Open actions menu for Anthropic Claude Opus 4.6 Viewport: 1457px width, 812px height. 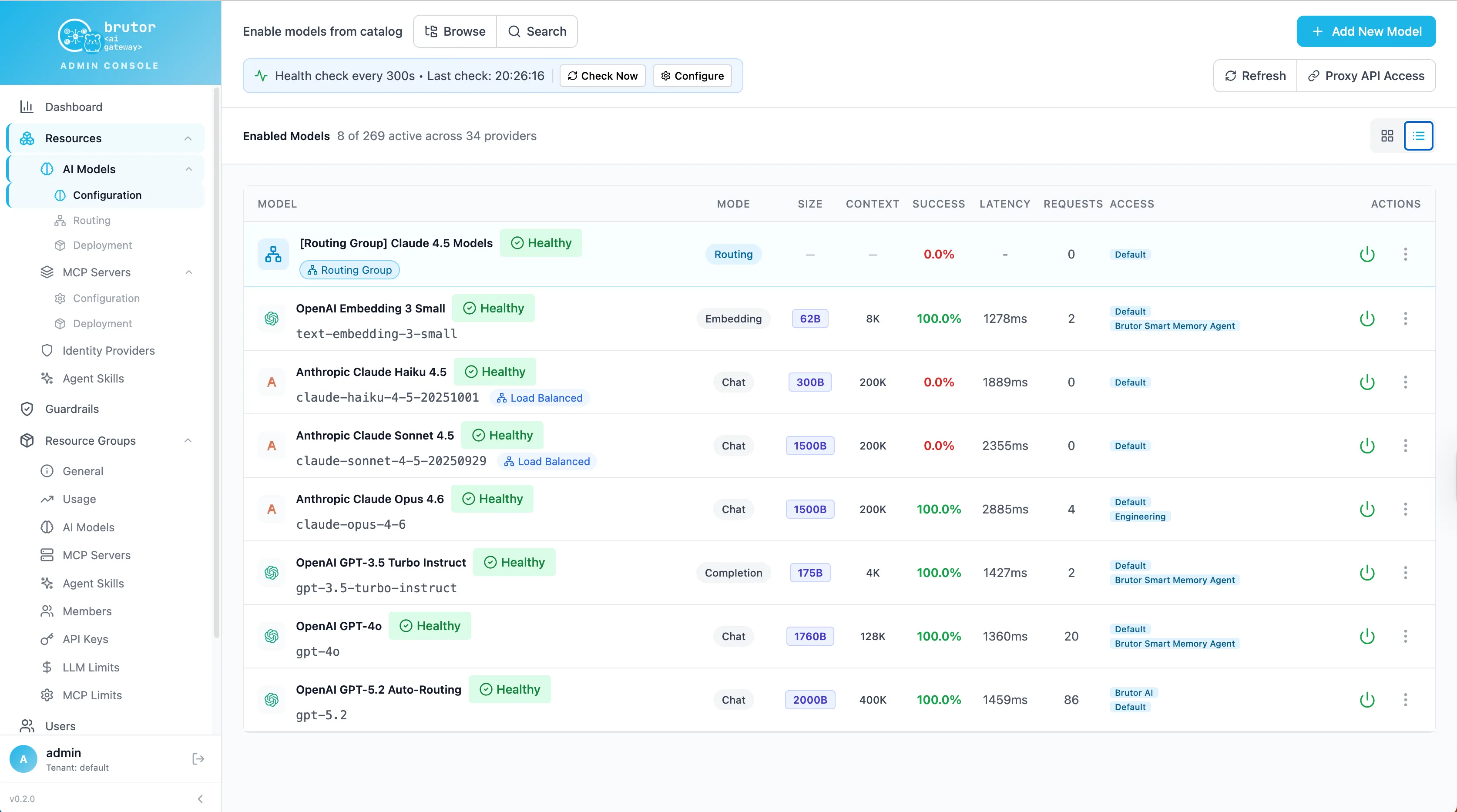pos(1405,509)
